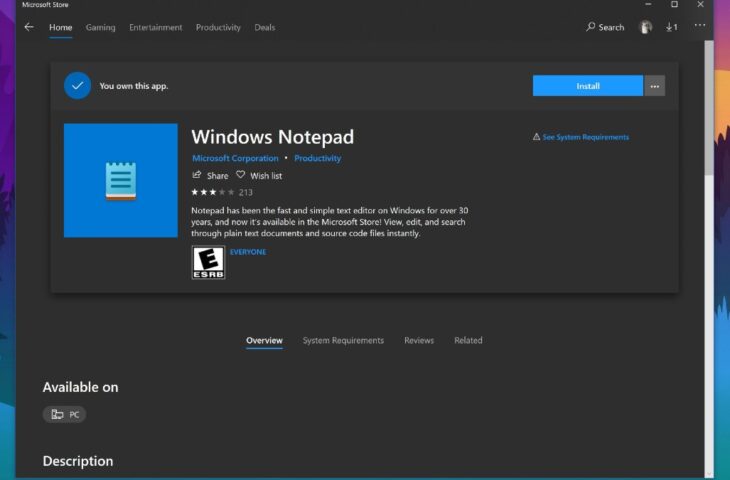This screenshot has width=730, height=480.
Task: Go back using the back arrow
Action: (29, 27)
